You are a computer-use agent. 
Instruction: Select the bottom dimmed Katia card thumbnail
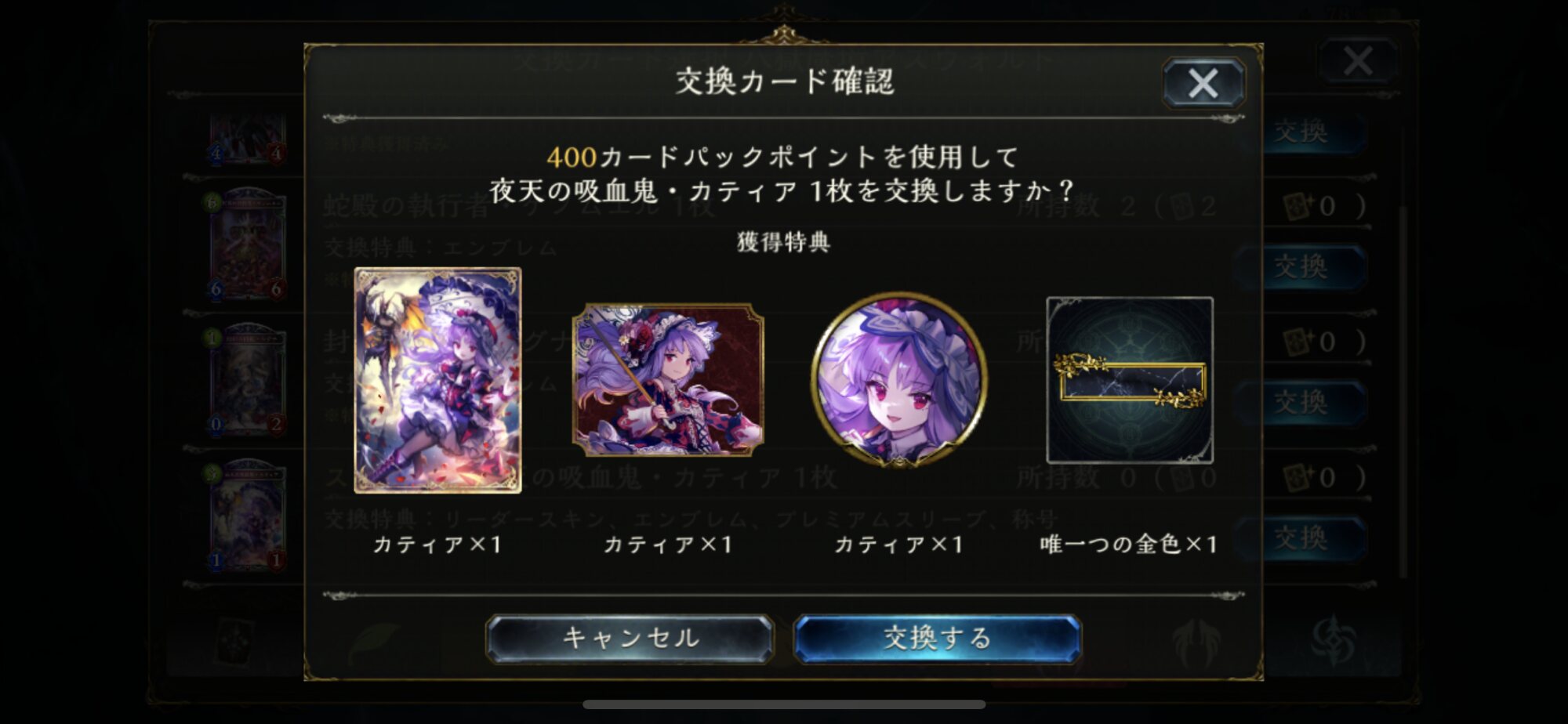point(246,515)
